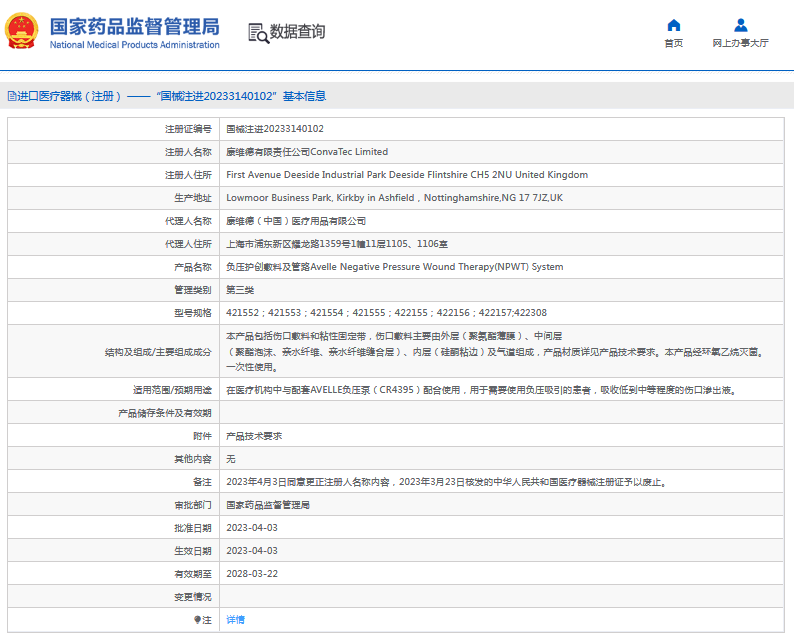Open the 网上办事大厅 link
Viewport: 794px width, 634px height.
tap(740, 43)
